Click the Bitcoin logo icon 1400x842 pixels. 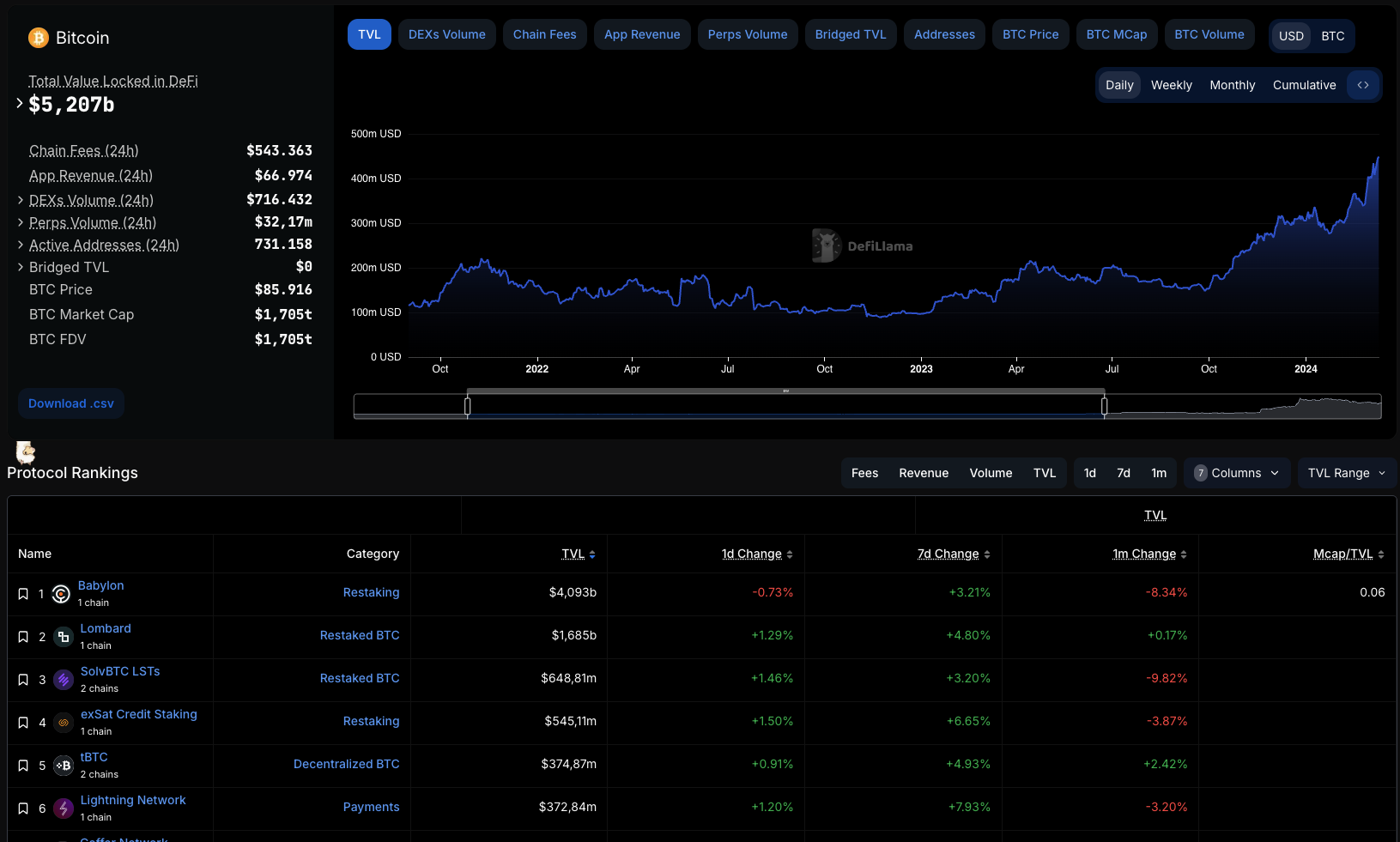coord(39,38)
